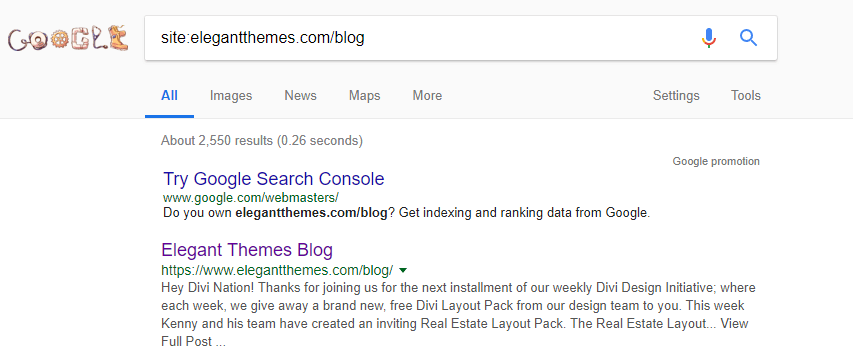
Task: Switch to the News tab
Action: click(300, 96)
